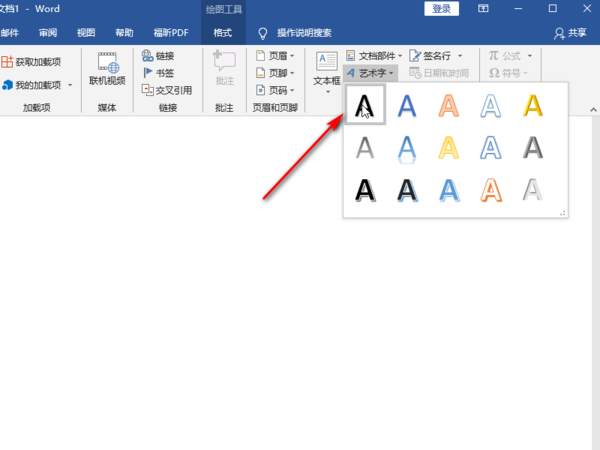Image resolution: width=600 pixels, height=450 pixels.
Task: Click the Text Box (文本框) icon
Action: point(327,62)
